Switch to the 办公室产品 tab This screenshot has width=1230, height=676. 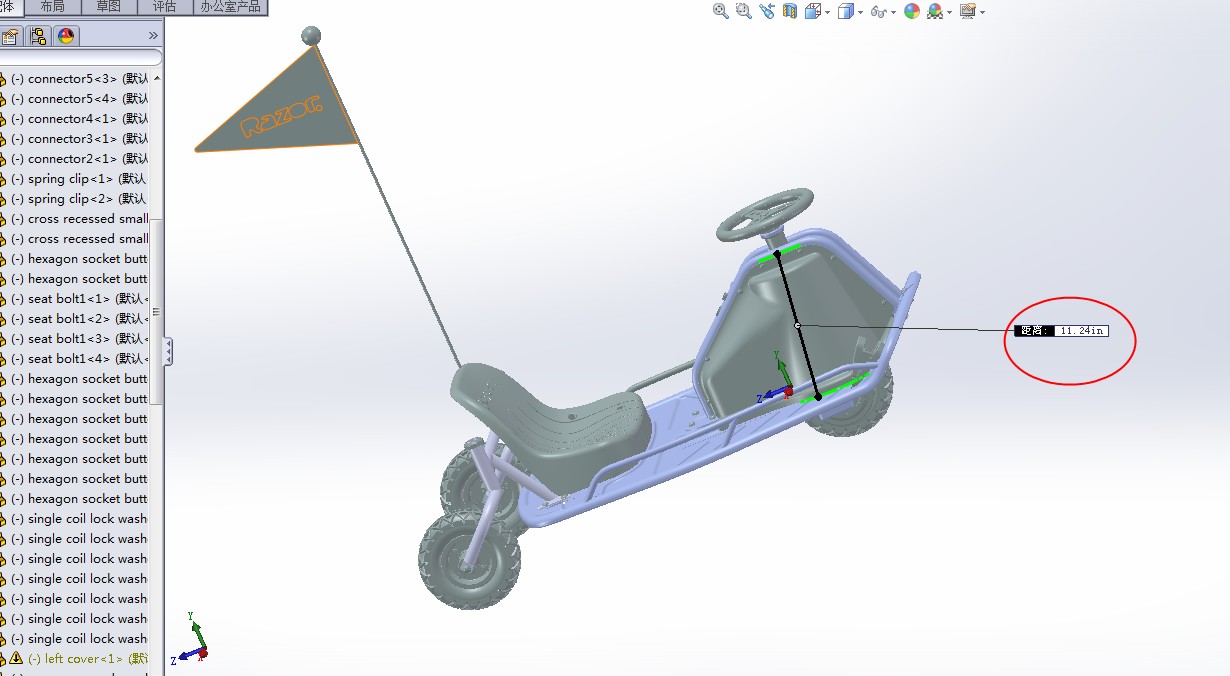pos(230,6)
